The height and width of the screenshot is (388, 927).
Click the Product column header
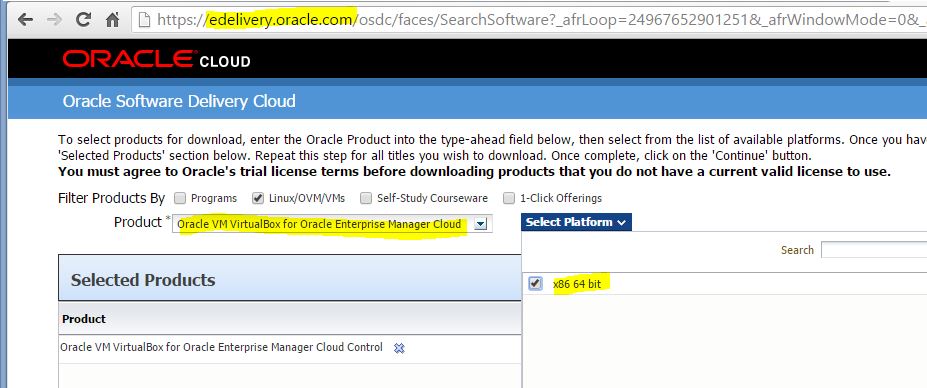coord(84,319)
